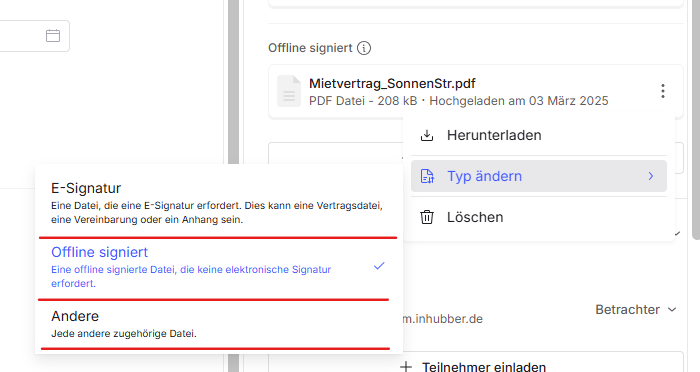This screenshot has width=700, height=372.
Task: Click the document icon beside Typ ändern
Action: point(427,176)
